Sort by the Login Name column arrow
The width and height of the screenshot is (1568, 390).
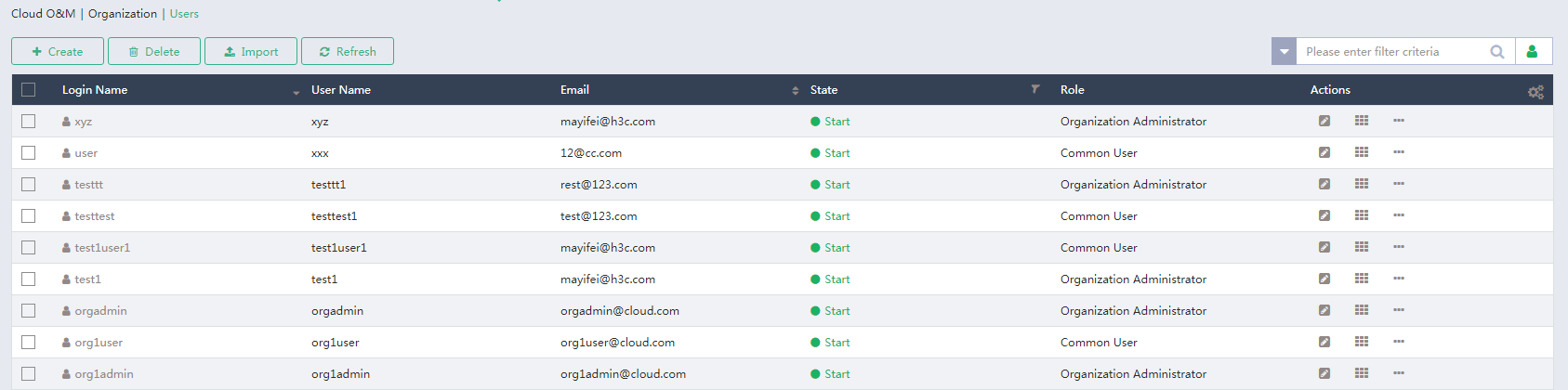coord(296,92)
